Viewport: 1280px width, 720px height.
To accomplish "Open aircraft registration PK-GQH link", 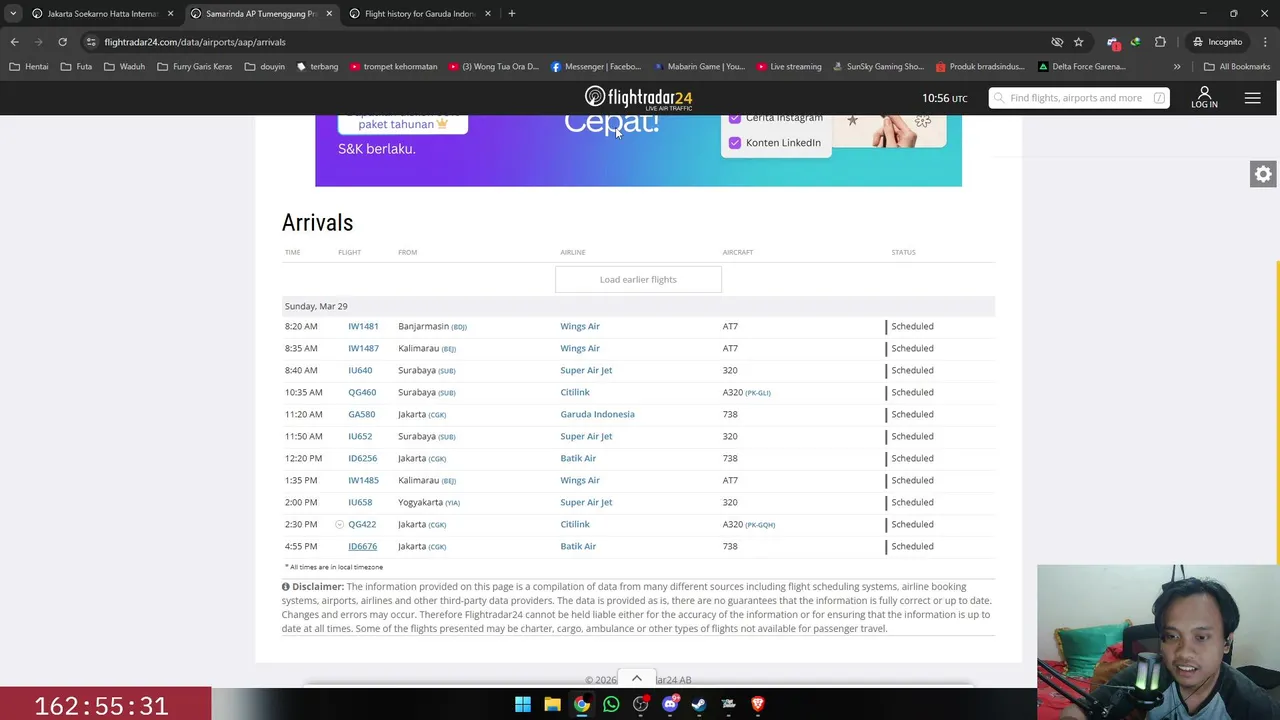I will tap(760, 525).
